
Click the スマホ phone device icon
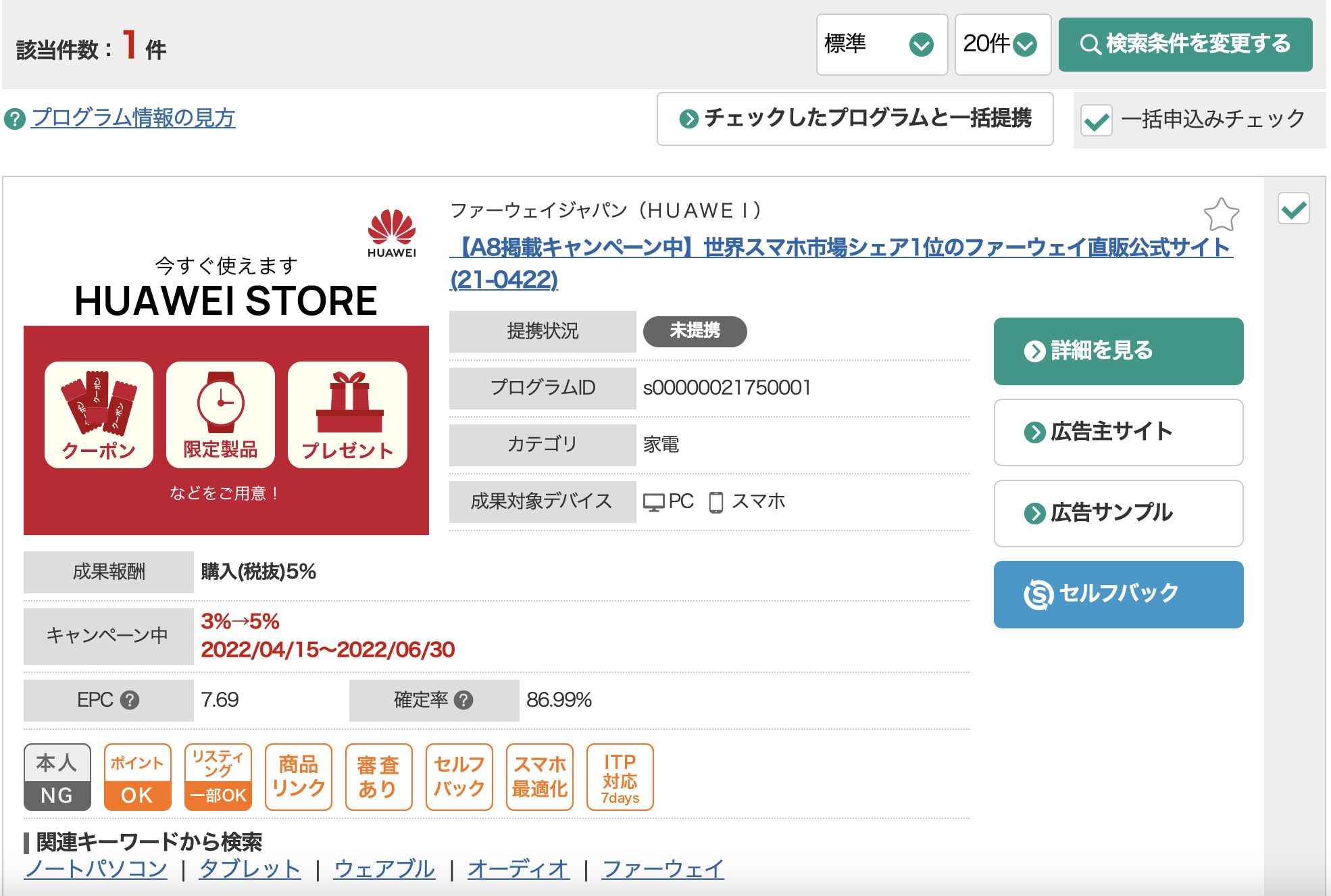click(716, 502)
